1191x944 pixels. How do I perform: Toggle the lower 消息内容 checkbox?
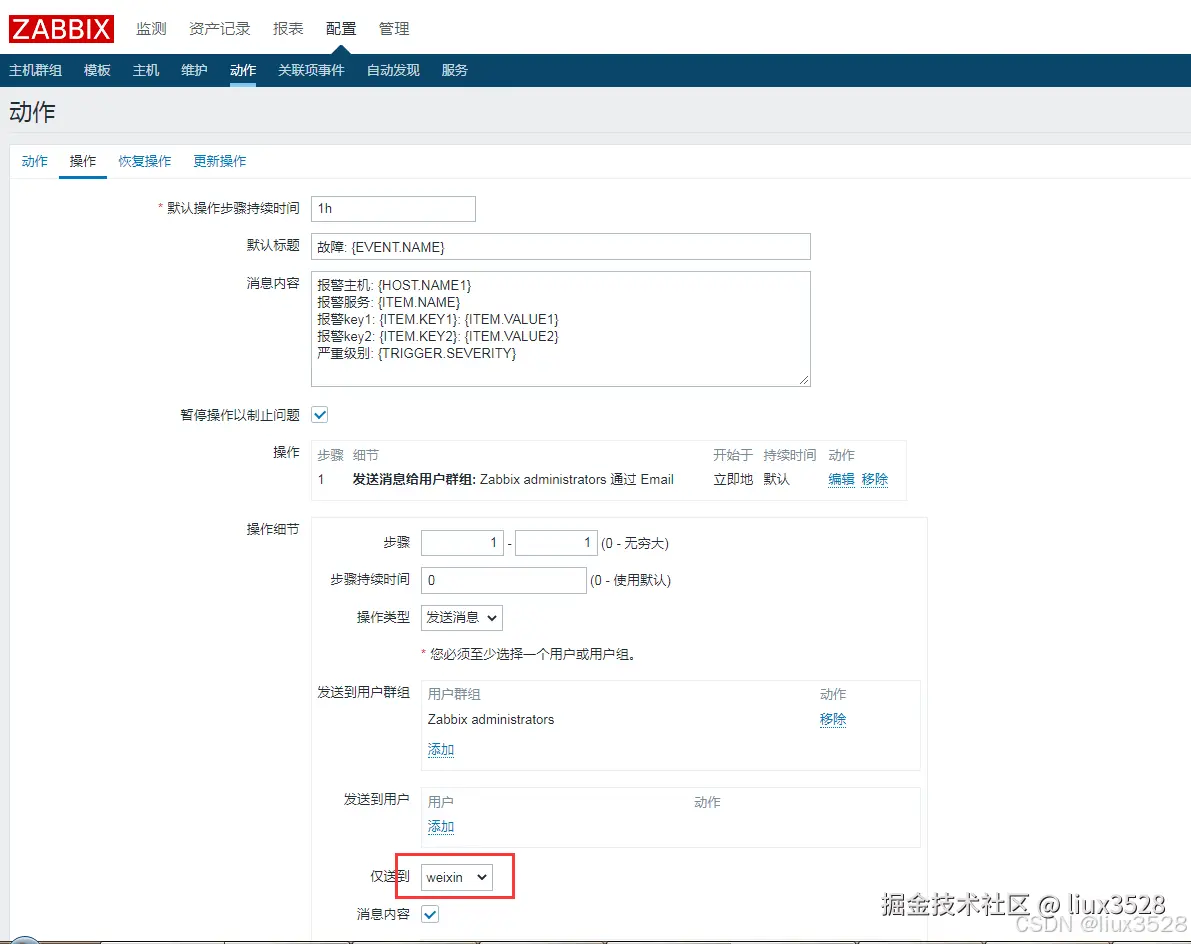[x=430, y=914]
